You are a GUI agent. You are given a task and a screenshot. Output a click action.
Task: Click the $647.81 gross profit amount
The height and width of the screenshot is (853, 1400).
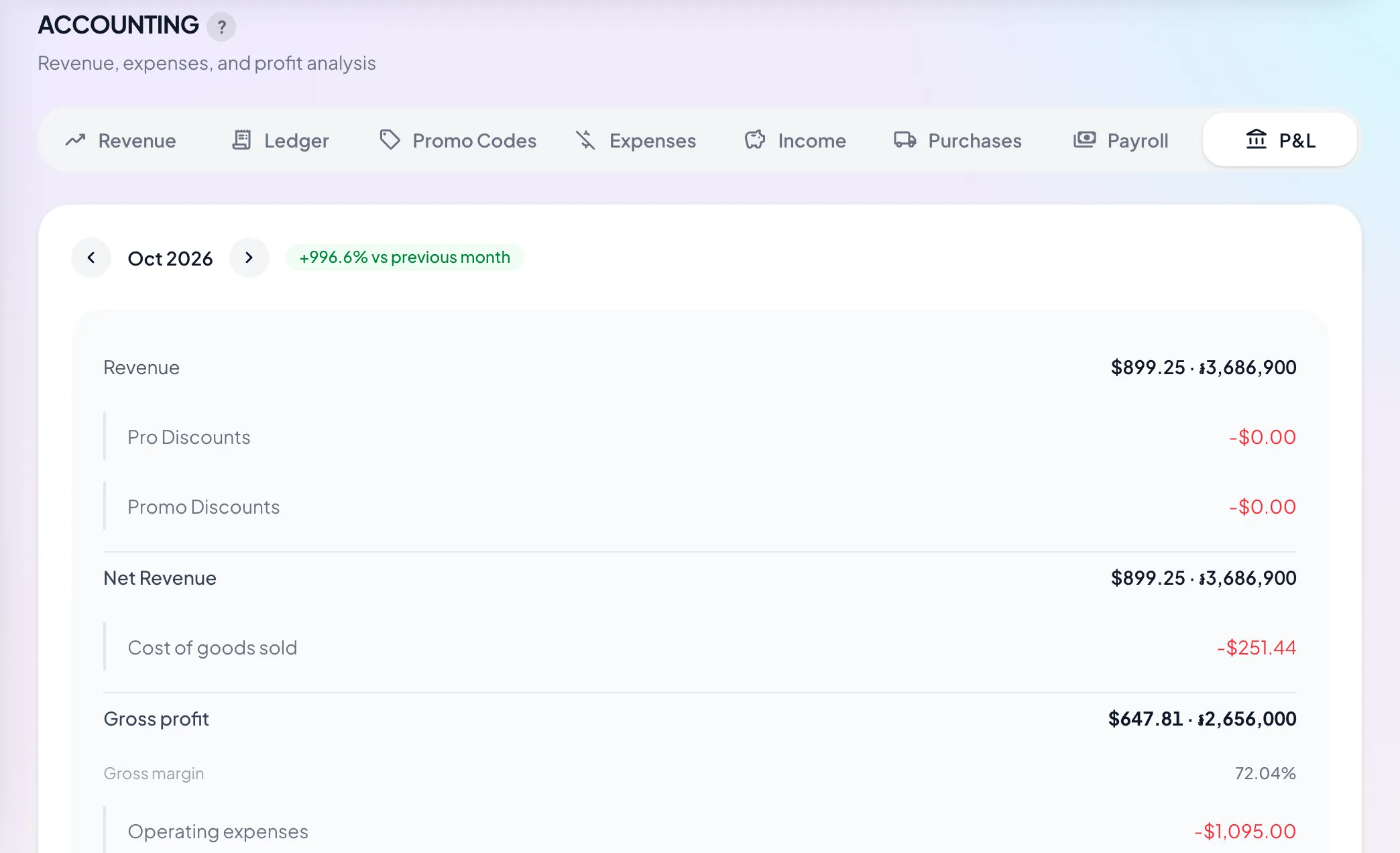coord(1145,719)
